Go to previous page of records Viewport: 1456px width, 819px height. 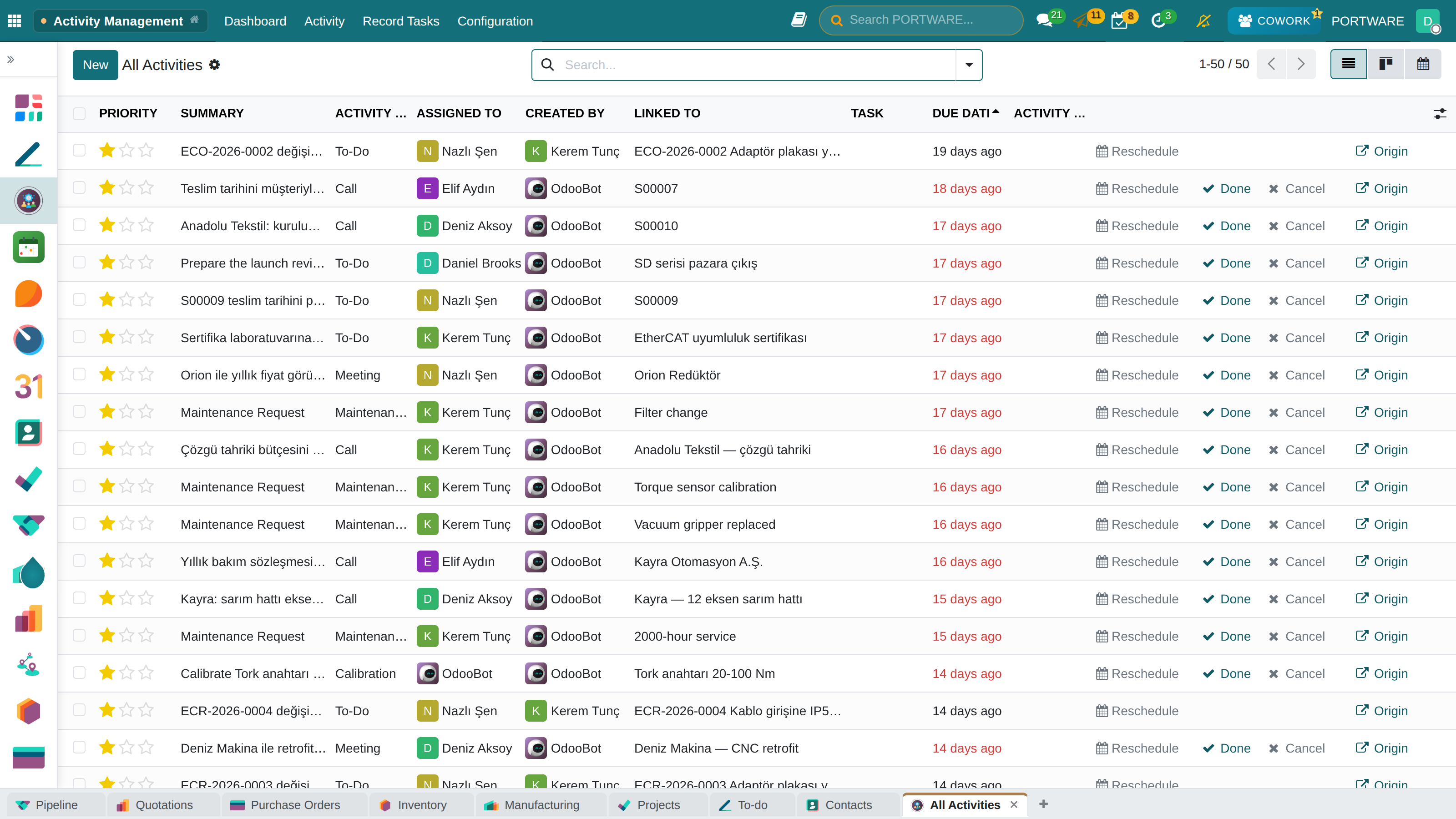point(1271,64)
